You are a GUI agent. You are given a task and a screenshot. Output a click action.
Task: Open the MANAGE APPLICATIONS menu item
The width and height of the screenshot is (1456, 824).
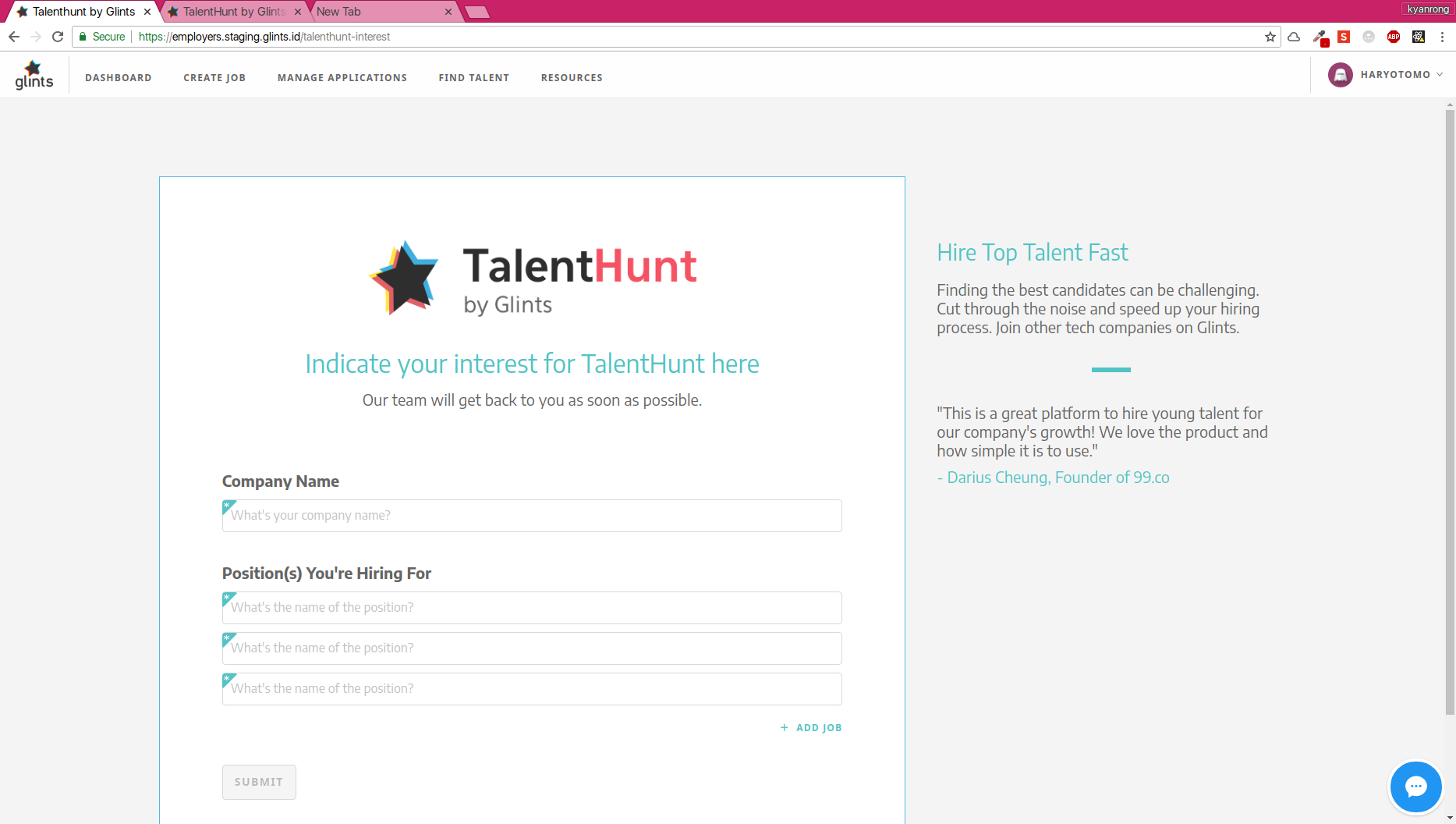point(342,77)
